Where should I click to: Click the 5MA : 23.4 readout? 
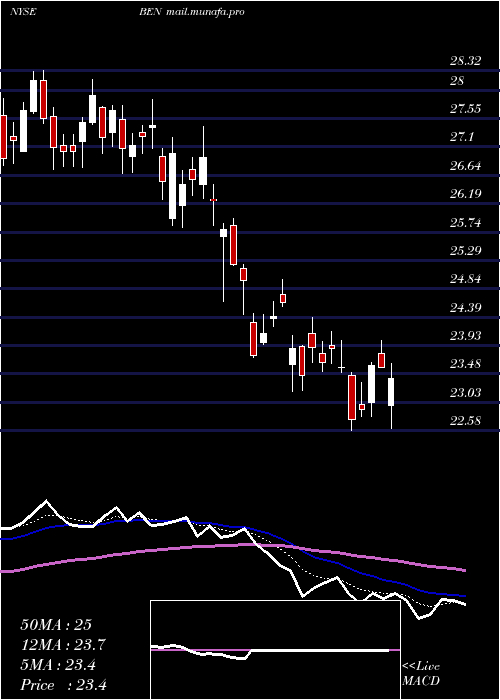pos(58,665)
